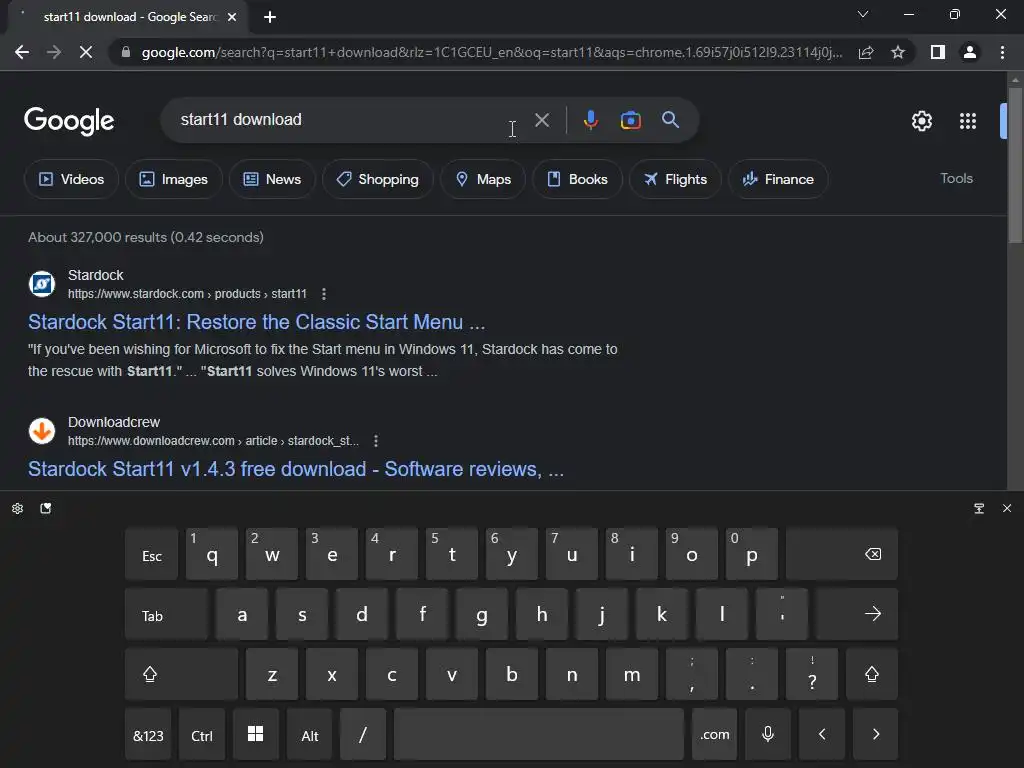Switch to the Maps results tab
The image size is (1024, 768).
tap(483, 179)
